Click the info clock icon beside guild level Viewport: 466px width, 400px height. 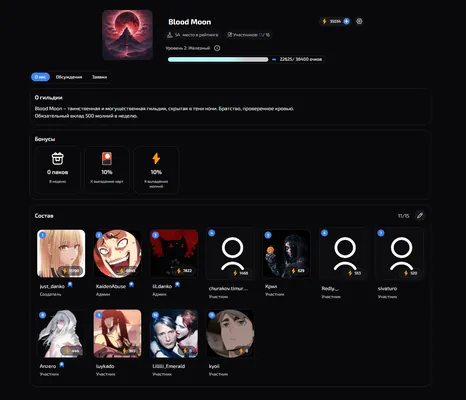217,48
